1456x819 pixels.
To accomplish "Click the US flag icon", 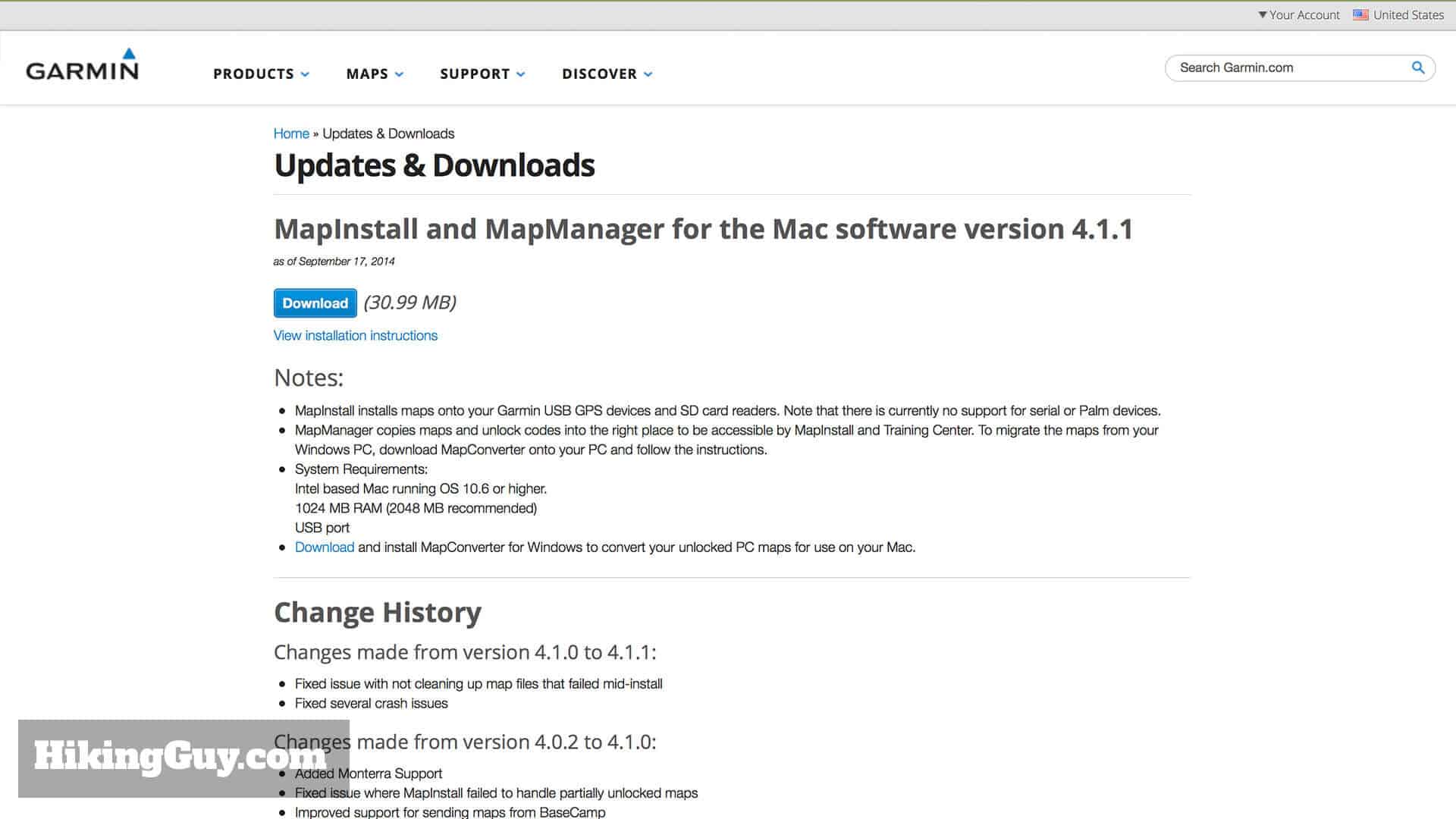I will 1360,14.
